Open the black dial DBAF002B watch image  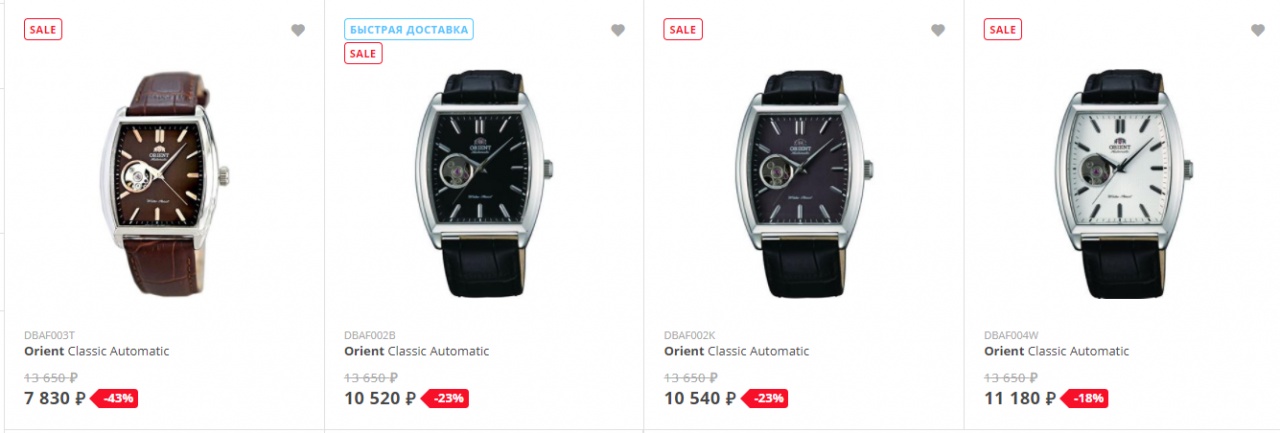click(x=484, y=184)
